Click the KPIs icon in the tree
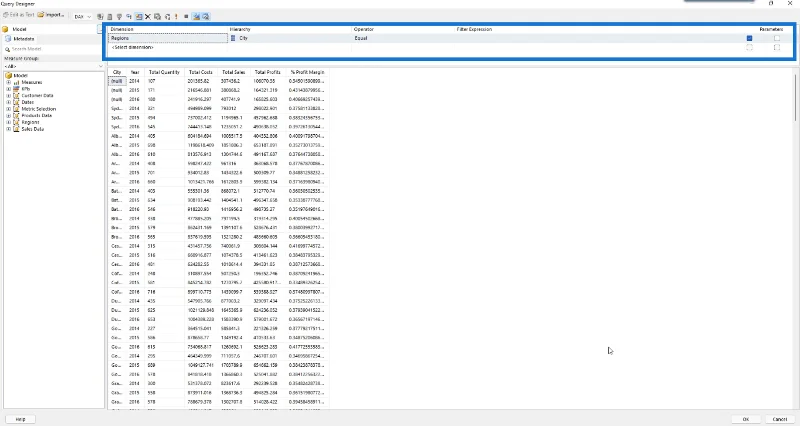 click(x=16, y=89)
